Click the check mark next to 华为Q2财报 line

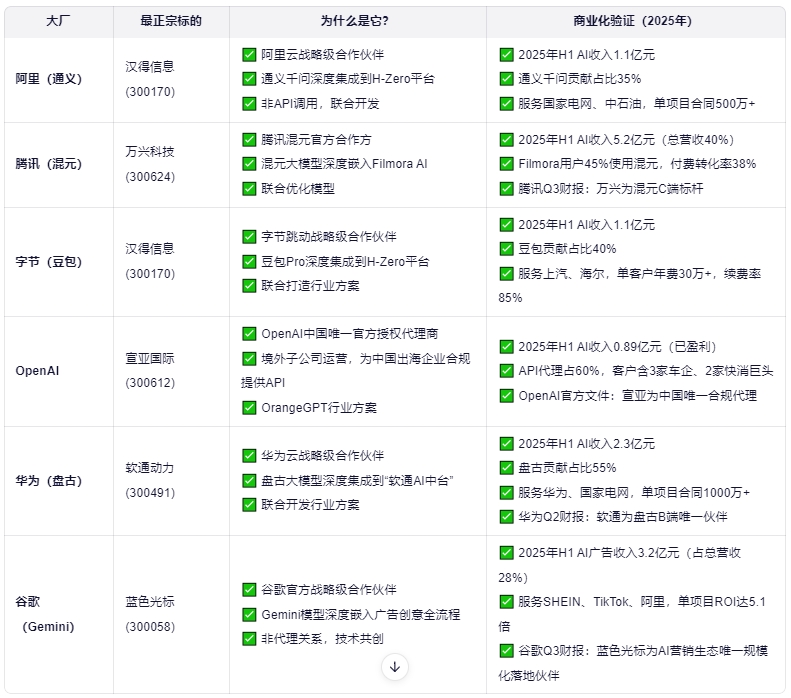click(x=506, y=516)
